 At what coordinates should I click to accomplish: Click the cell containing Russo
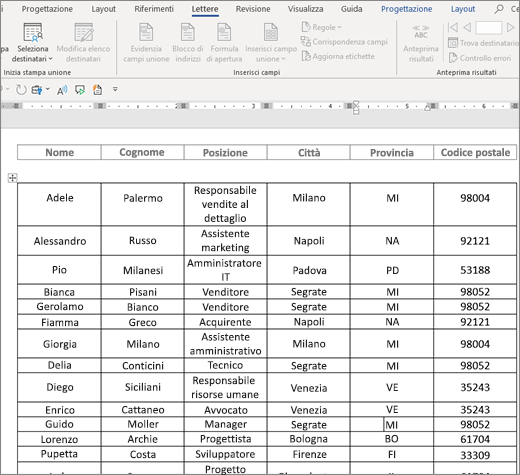point(142,241)
